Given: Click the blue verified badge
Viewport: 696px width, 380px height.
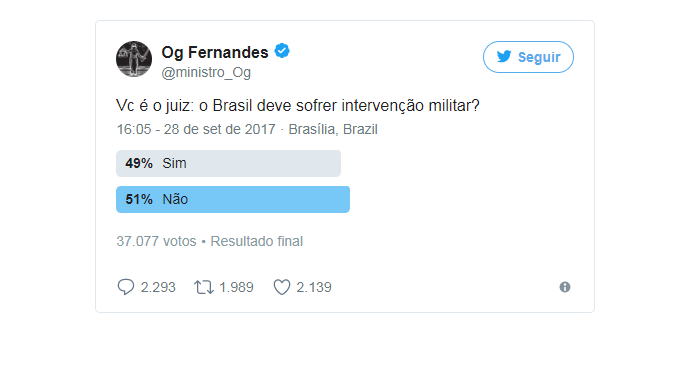Looking at the screenshot, I should (x=282, y=51).
